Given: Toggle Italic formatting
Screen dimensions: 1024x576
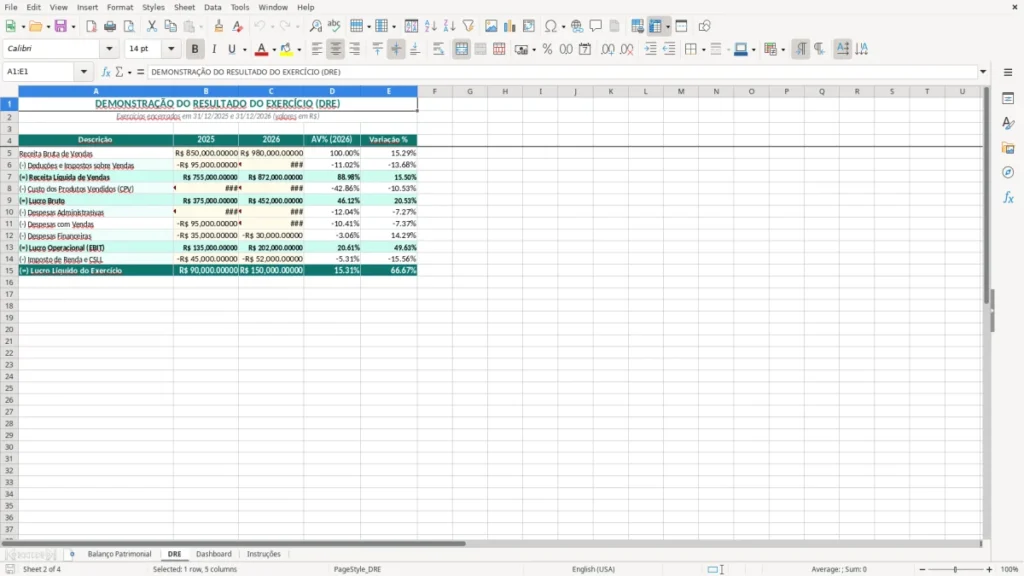Looking at the screenshot, I should coord(214,49).
